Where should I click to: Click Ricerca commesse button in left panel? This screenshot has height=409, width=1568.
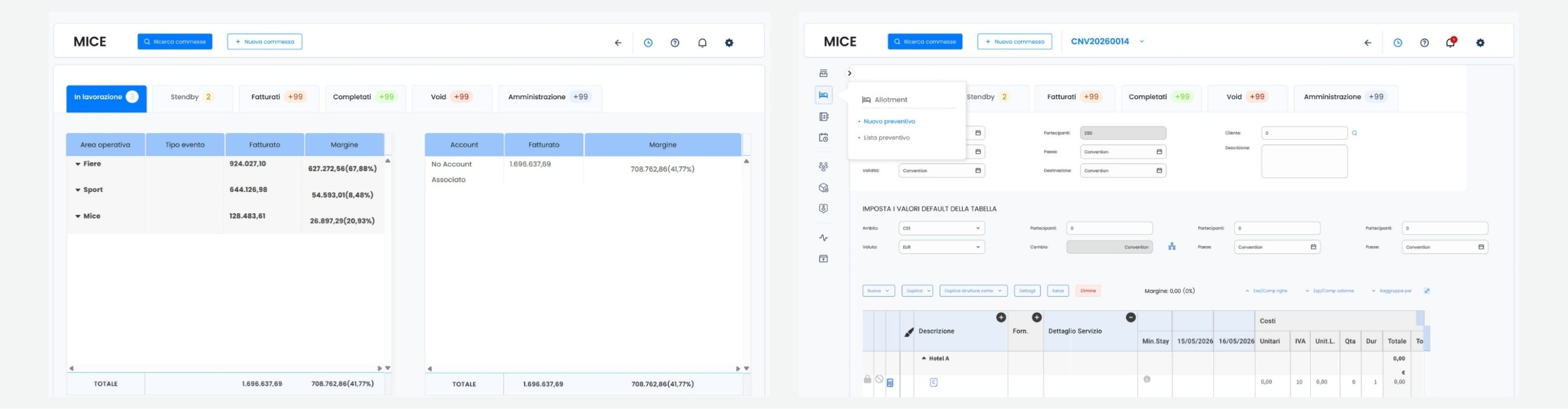point(175,42)
